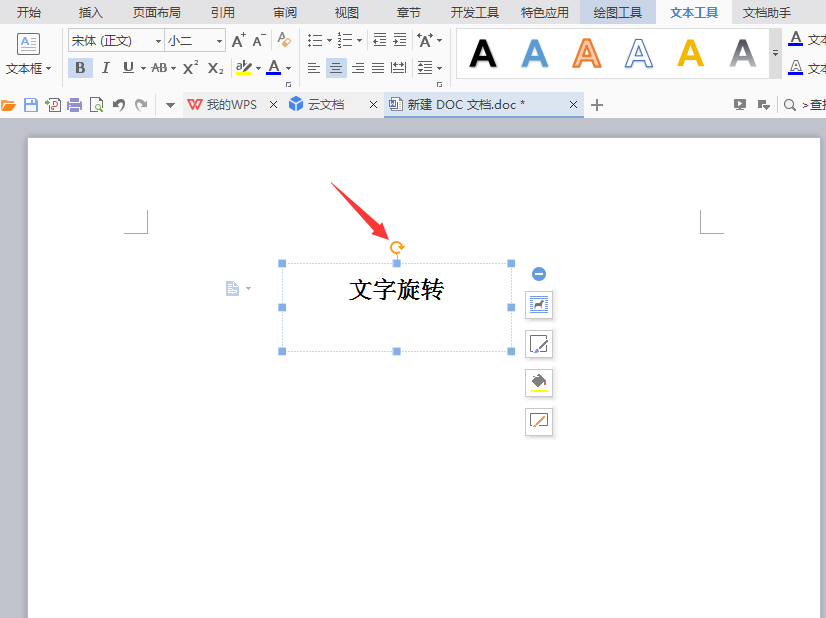This screenshot has height=618, width=826.
Task: Save document with floppy icon
Action: pos(31,105)
